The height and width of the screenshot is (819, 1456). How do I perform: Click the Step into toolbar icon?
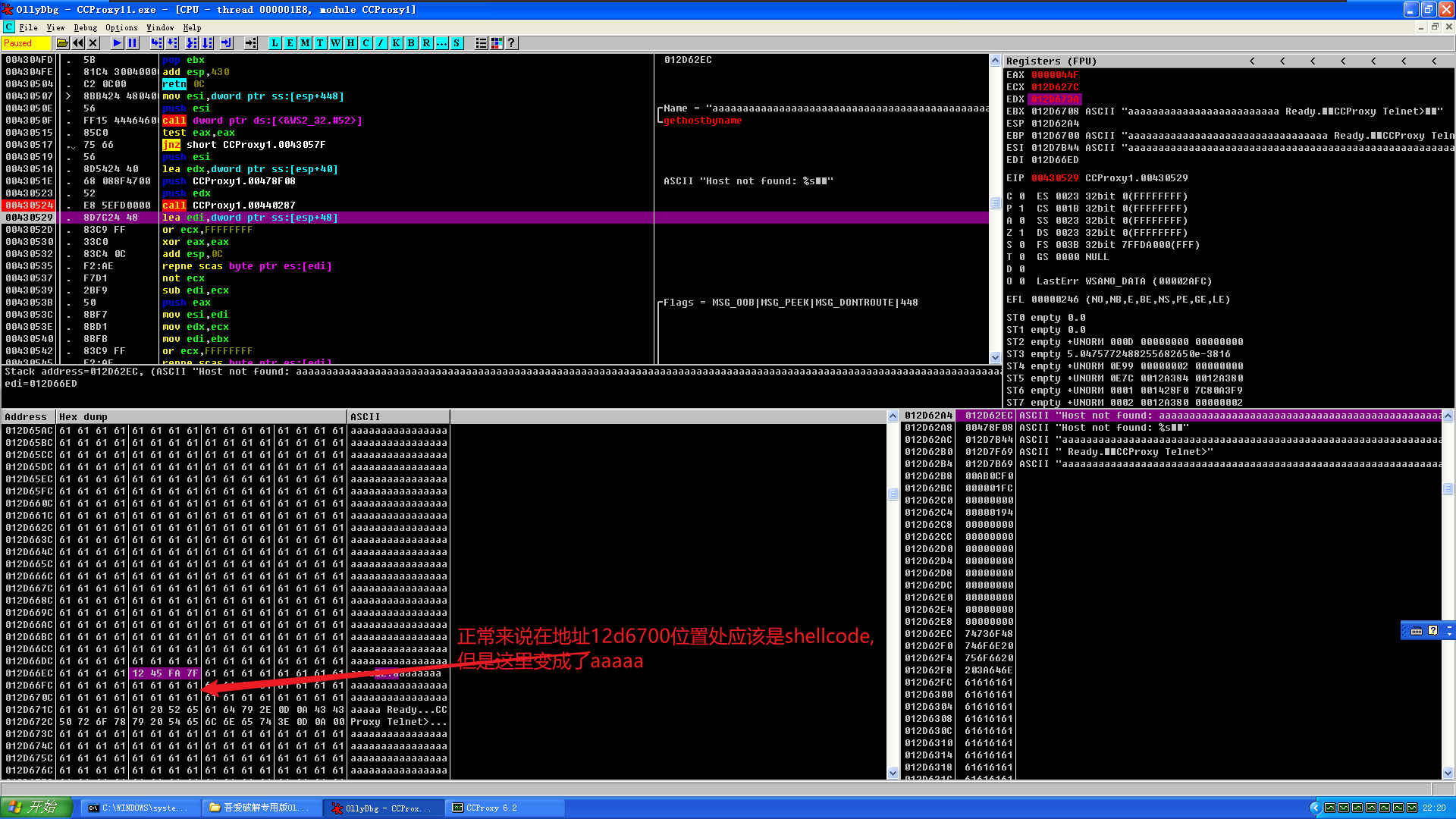click(157, 43)
